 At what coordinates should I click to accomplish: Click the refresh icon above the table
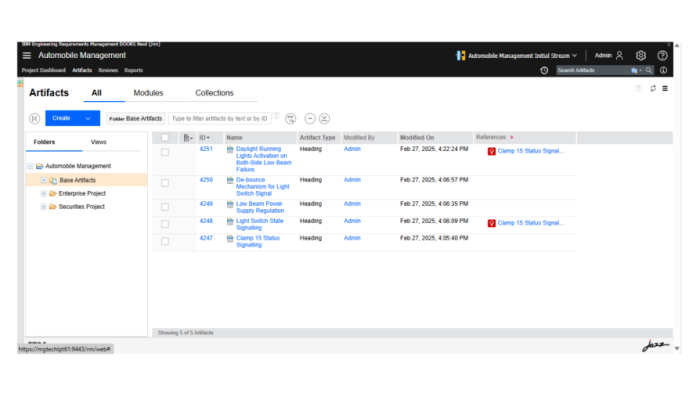[652, 89]
